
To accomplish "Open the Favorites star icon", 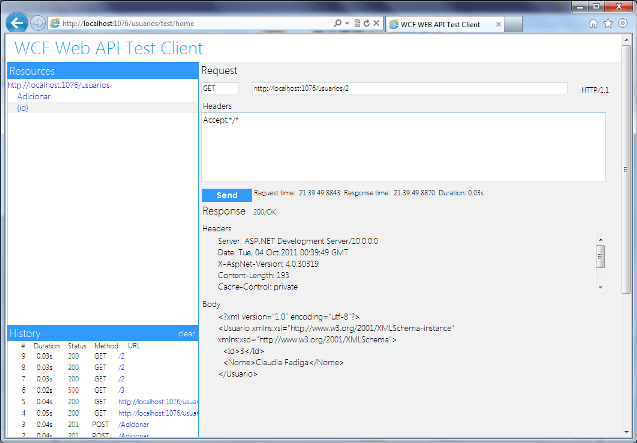I will tap(608, 22).
